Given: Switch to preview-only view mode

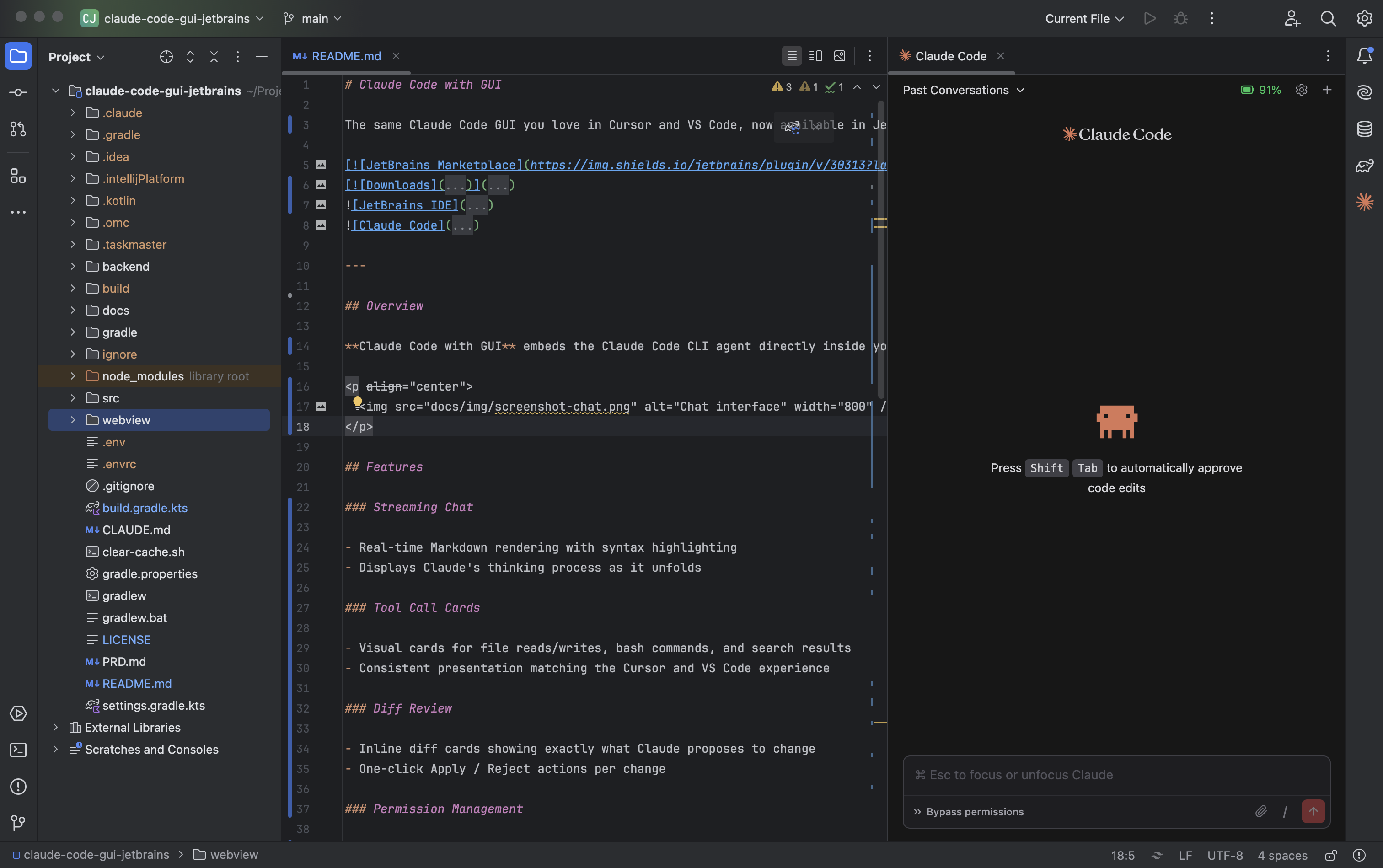Looking at the screenshot, I should (839, 56).
